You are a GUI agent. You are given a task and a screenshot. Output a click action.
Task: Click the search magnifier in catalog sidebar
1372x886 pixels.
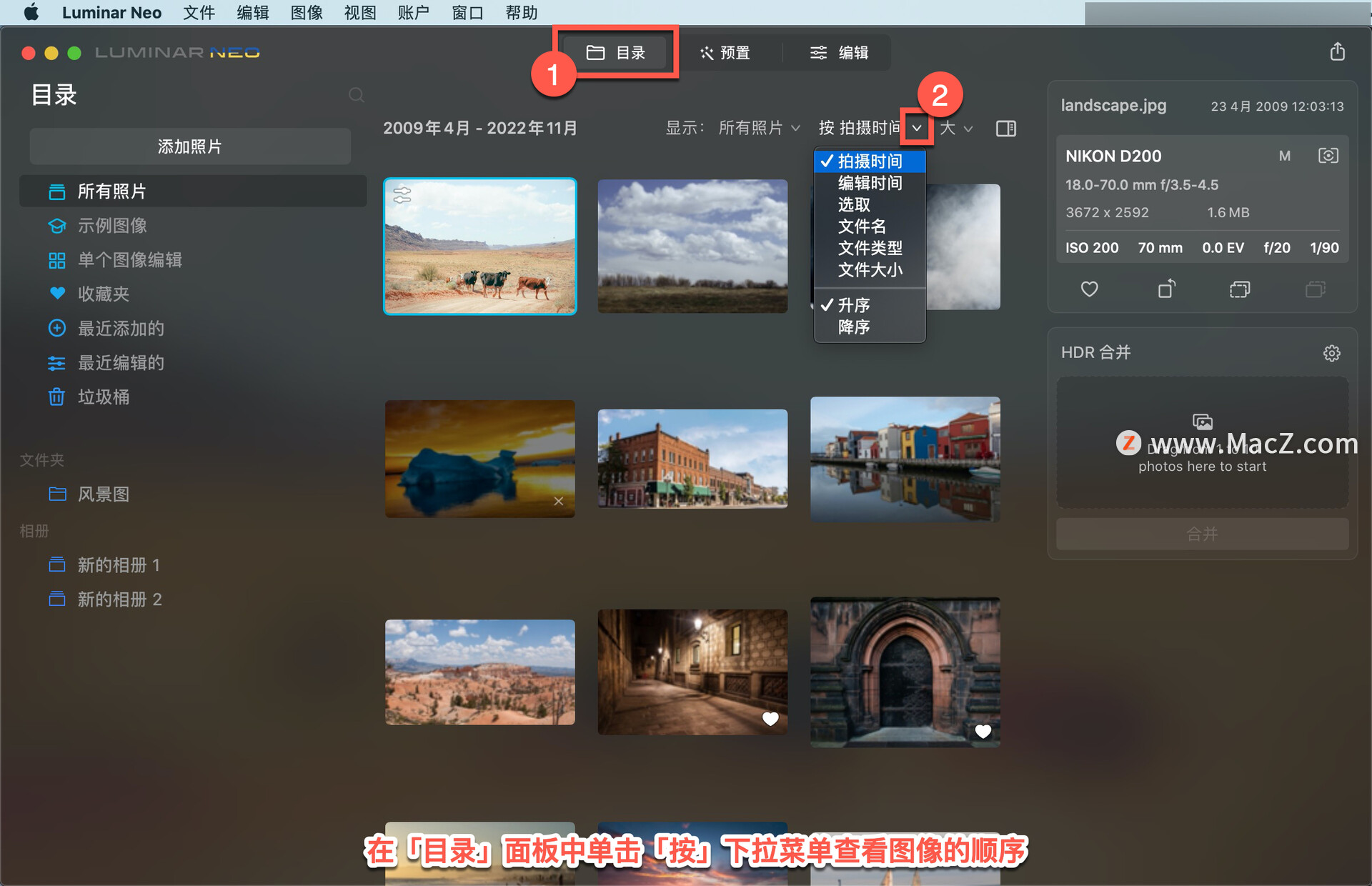[x=356, y=95]
